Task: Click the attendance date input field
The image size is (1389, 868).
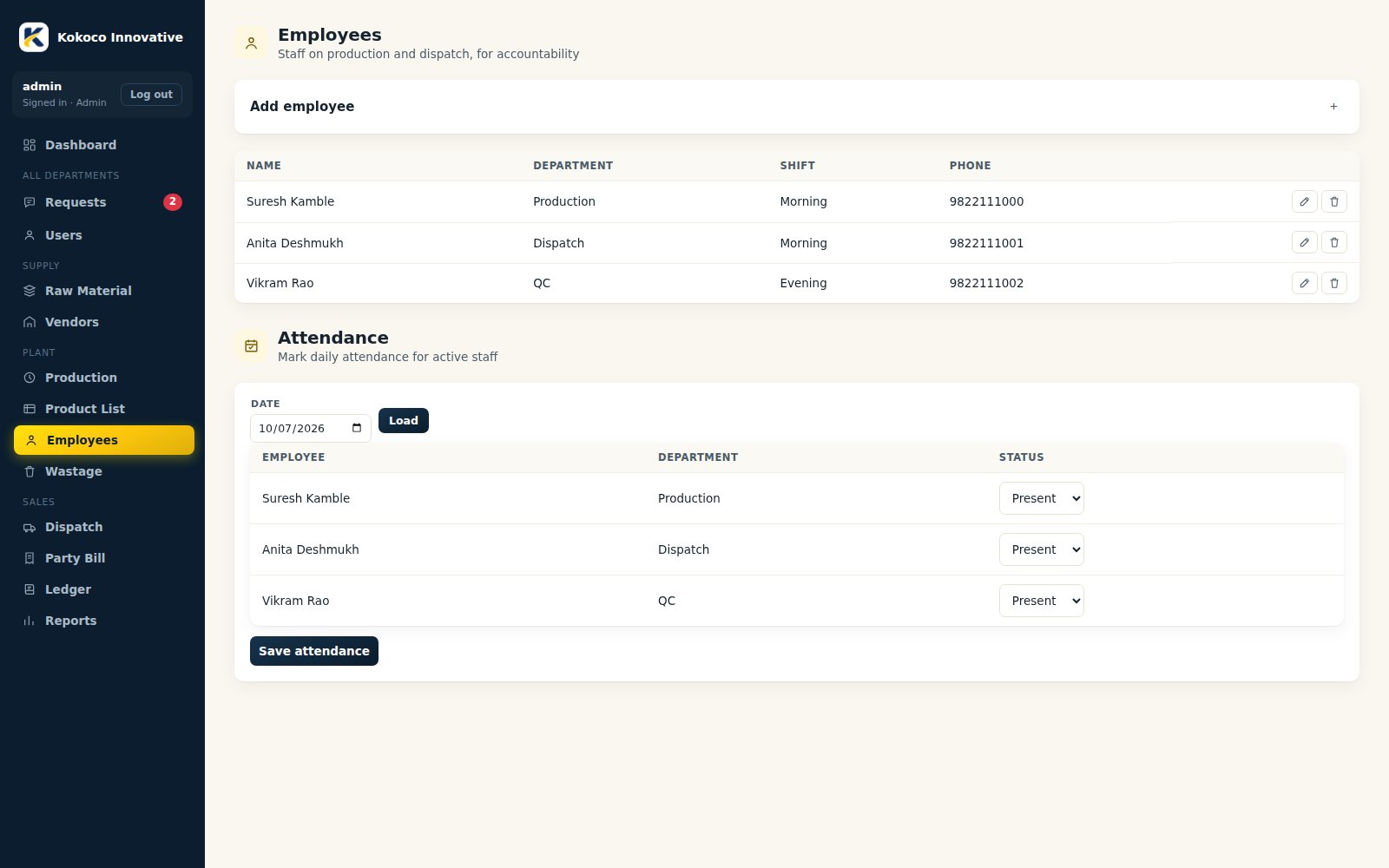Action: [x=310, y=428]
